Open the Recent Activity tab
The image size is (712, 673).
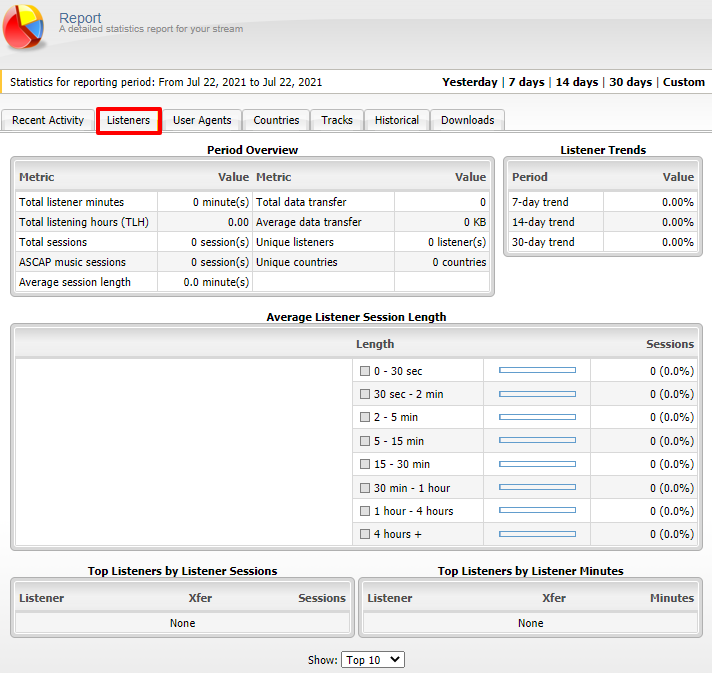click(x=48, y=120)
